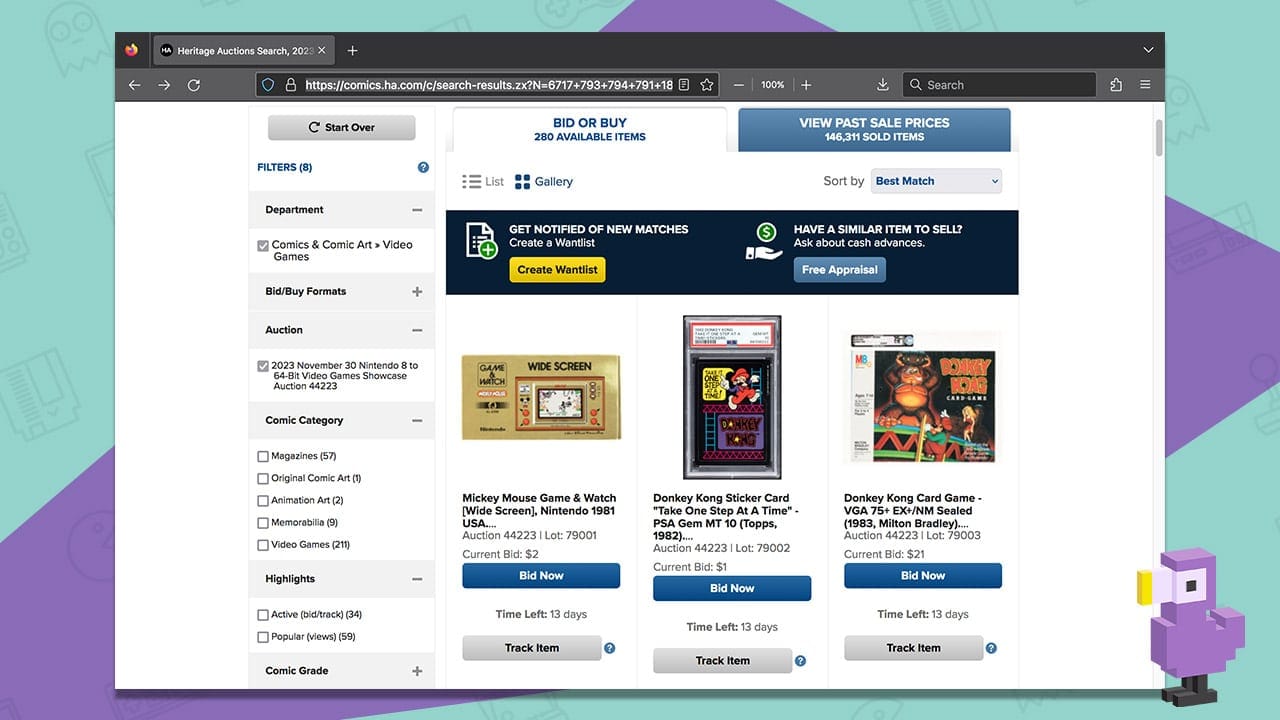The width and height of the screenshot is (1280, 720).
Task: Check the Original Comic Art (1) category
Action: coord(263,478)
